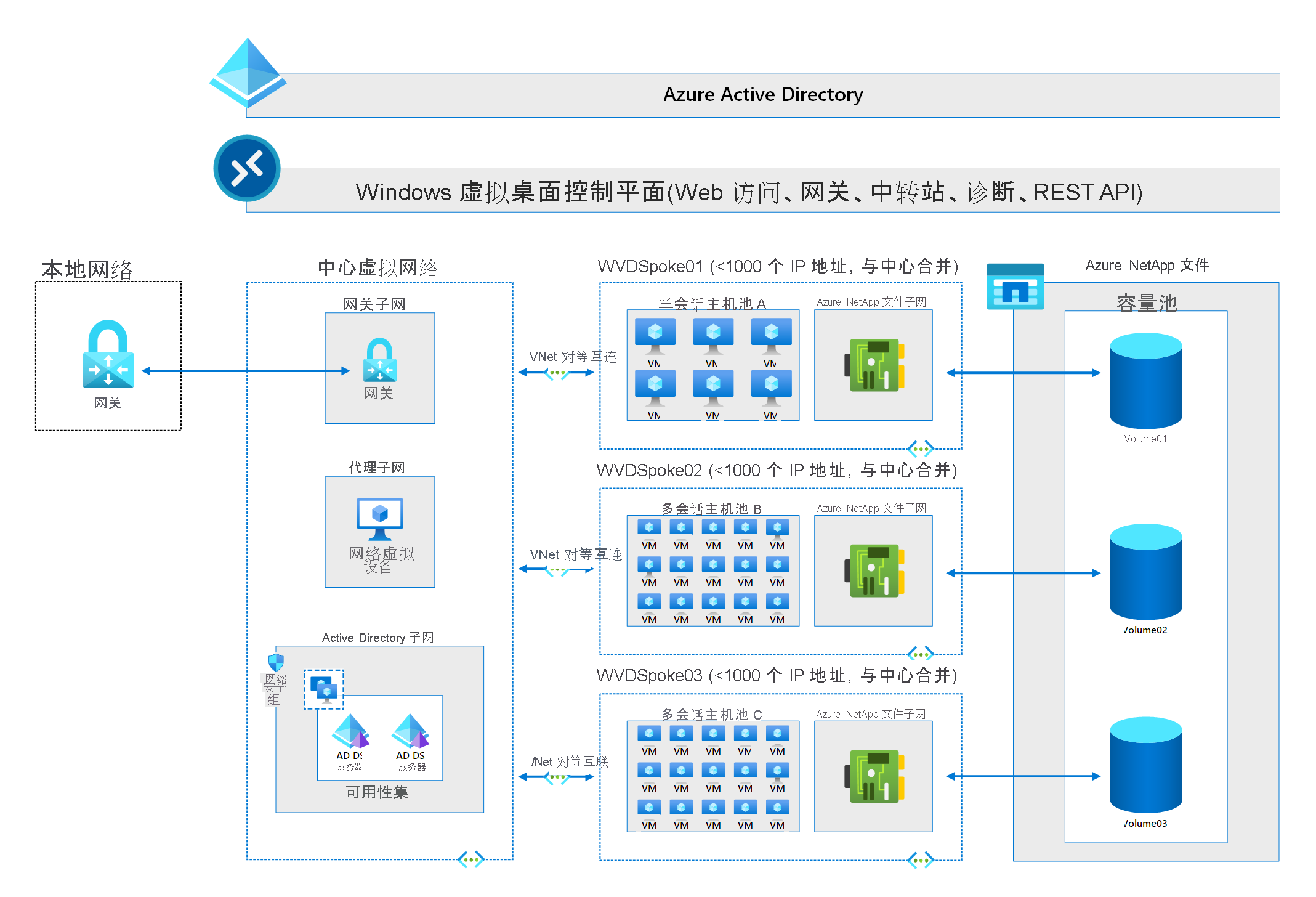1316x897 pixels.
Task: Click the Azure Active Directory pyramid icon
Action: pos(248,73)
